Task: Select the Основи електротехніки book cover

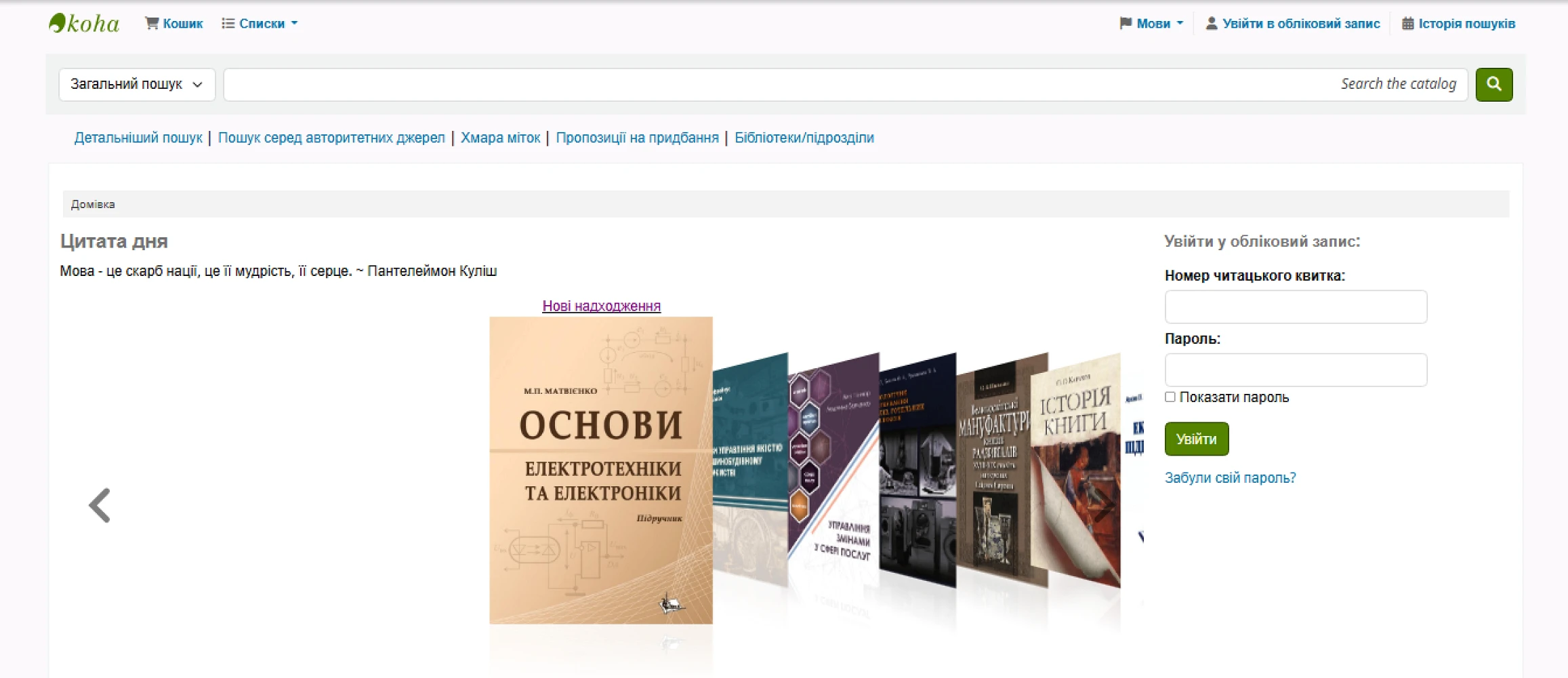Action: [x=600, y=470]
